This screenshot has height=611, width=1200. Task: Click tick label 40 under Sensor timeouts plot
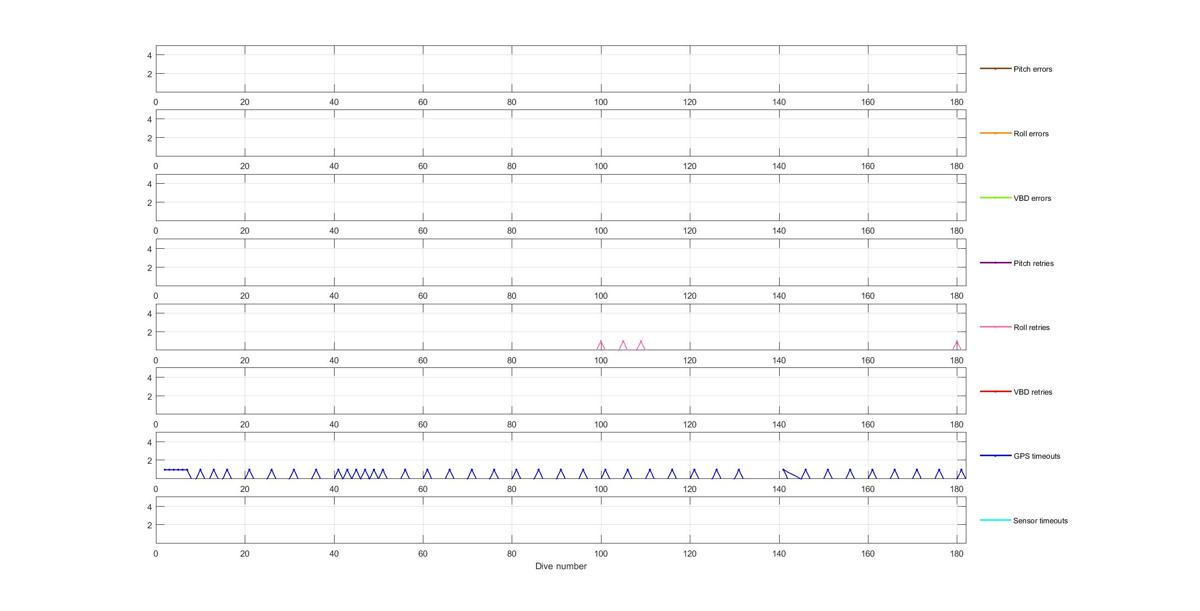click(x=334, y=553)
